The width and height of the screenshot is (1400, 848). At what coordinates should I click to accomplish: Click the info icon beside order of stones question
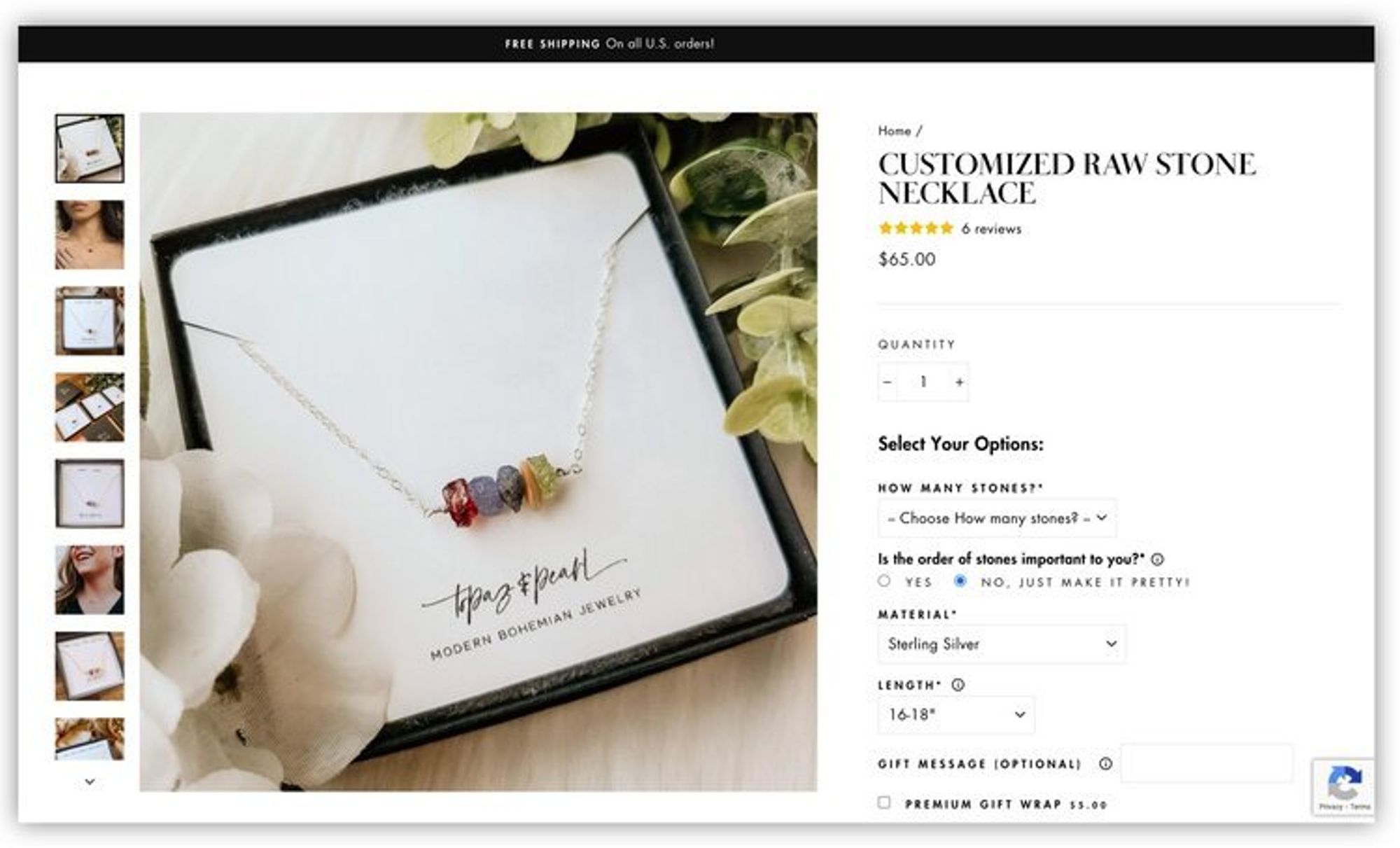(x=1157, y=559)
